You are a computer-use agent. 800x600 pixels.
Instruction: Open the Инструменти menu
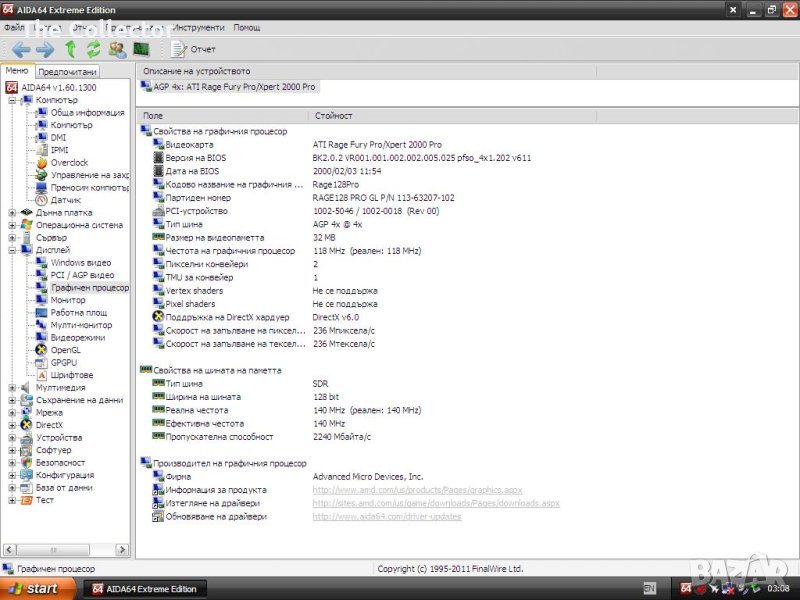[x=198, y=27]
